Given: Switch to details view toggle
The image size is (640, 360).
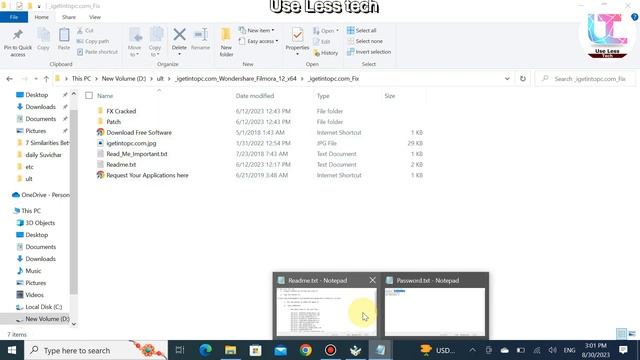Looking at the screenshot, I should (622, 334).
